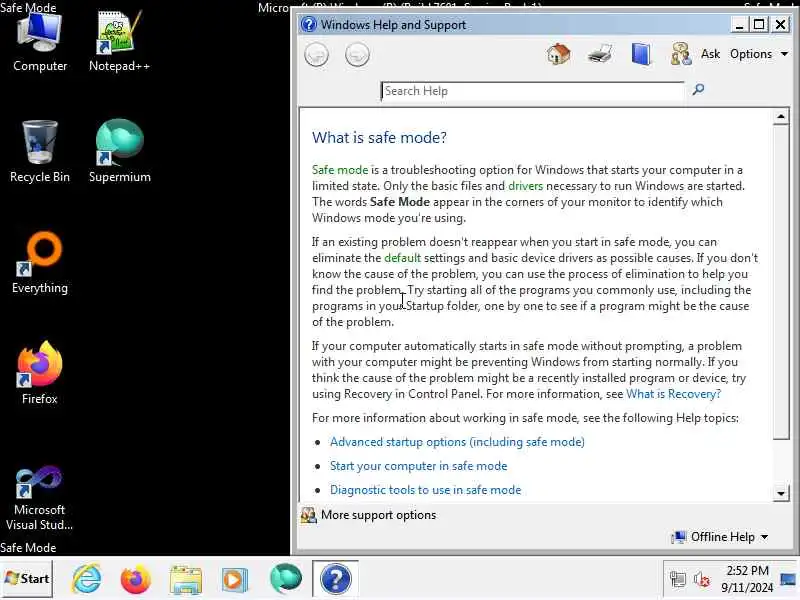Click the vertical scrollbar thumb in help pane
This screenshot has width=800, height=600.
781,282
